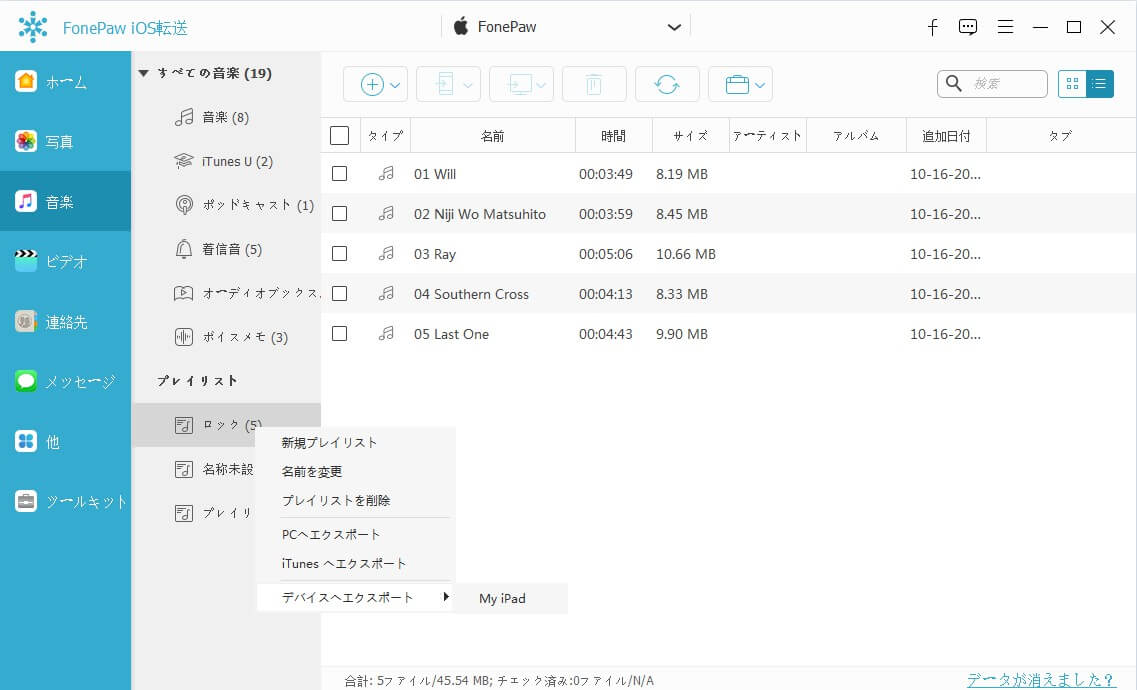Toggle the select-all header checkbox
The width and height of the screenshot is (1137, 690).
pos(339,136)
